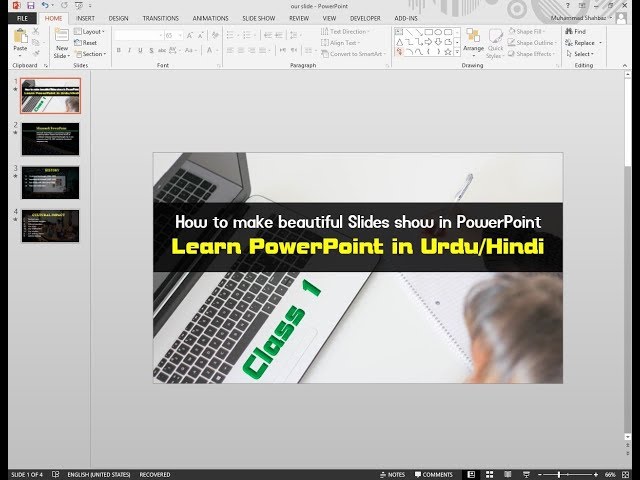Image resolution: width=640 pixels, height=480 pixels.
Task: Toggle Underline formatting
Action: [x=140, y=50]
